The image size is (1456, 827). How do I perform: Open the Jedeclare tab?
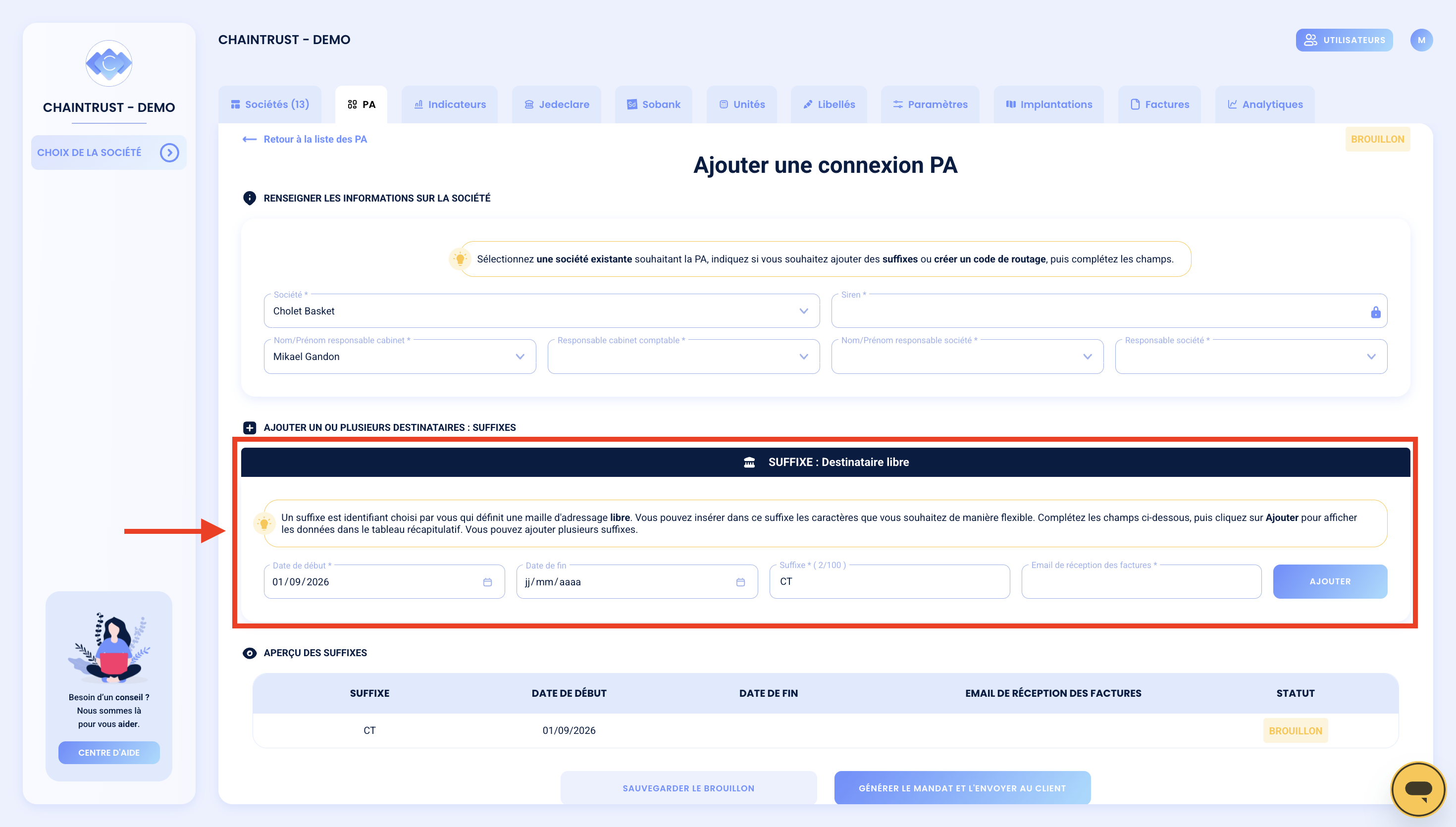pyautogui.click(x=557, y=104)
